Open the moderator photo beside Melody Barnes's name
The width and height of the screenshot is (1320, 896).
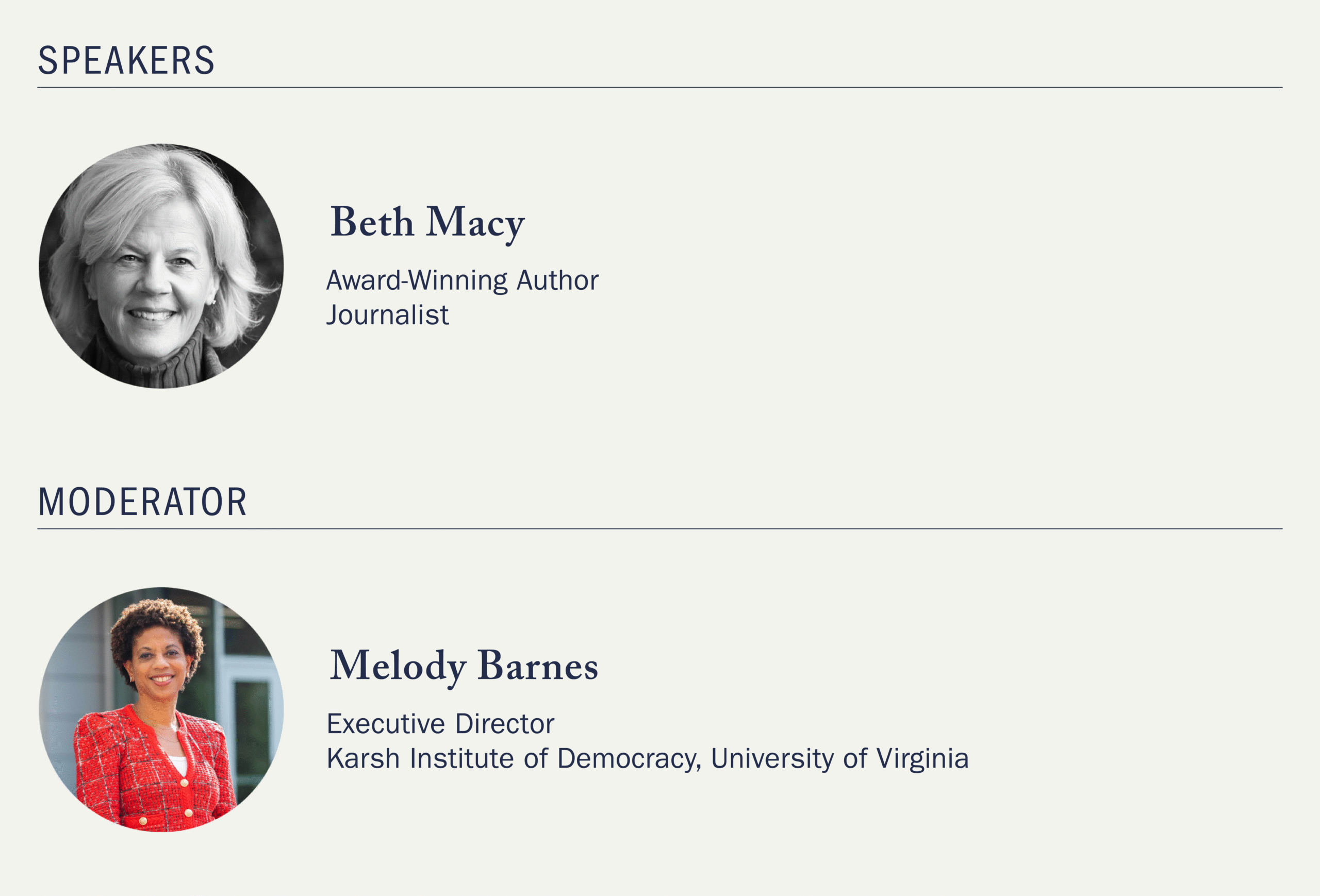pos(161,709)
